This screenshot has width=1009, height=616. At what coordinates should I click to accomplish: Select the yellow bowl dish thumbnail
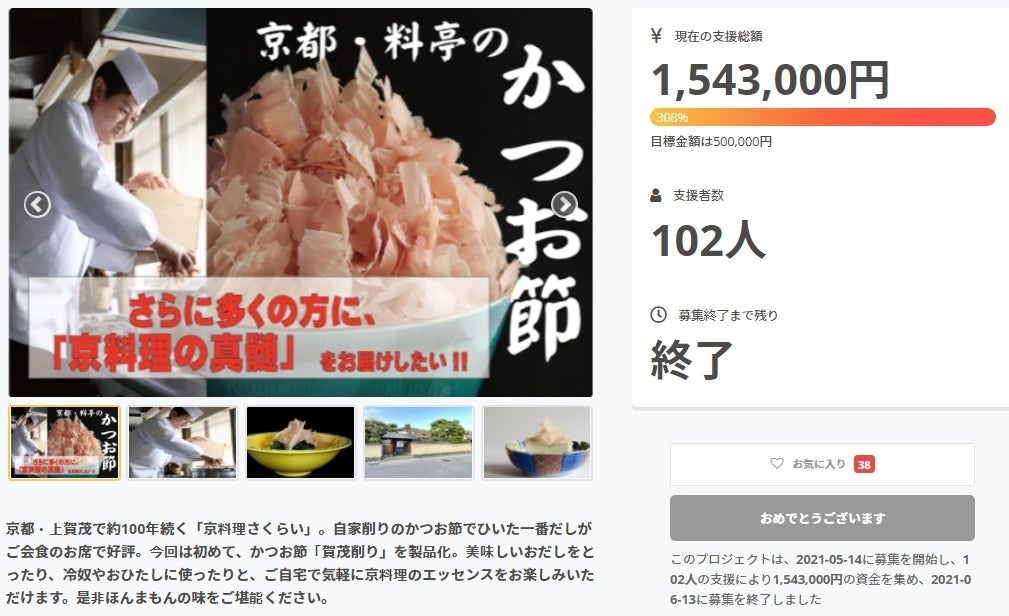(301, 443)
